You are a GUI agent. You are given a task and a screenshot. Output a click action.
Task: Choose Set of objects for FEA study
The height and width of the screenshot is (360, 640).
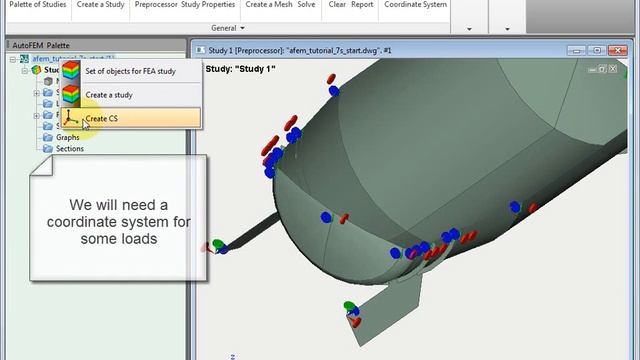coord(131,71)
